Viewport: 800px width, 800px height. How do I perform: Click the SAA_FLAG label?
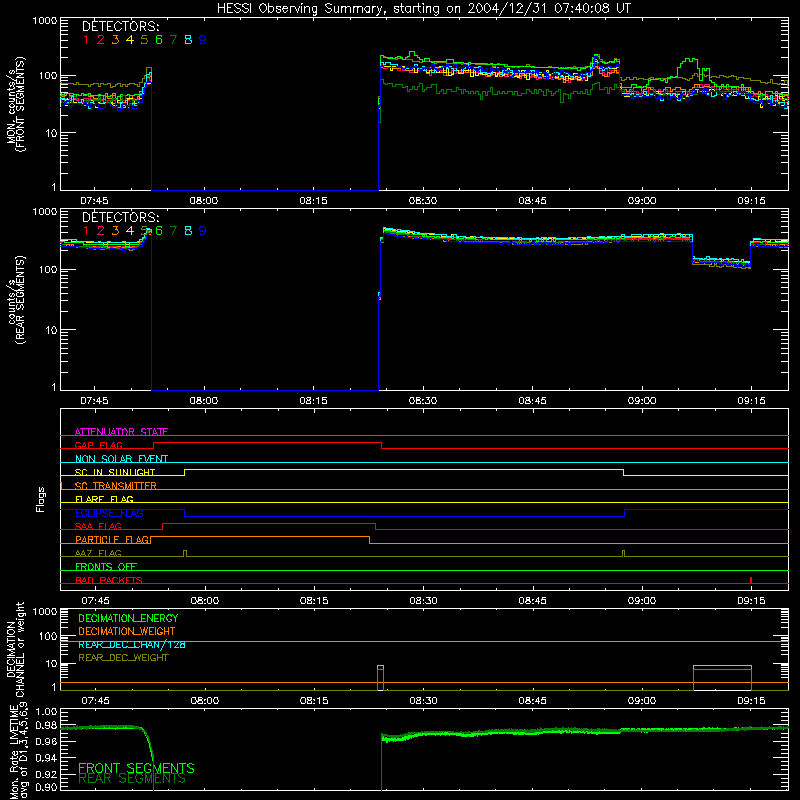[98, 526]
